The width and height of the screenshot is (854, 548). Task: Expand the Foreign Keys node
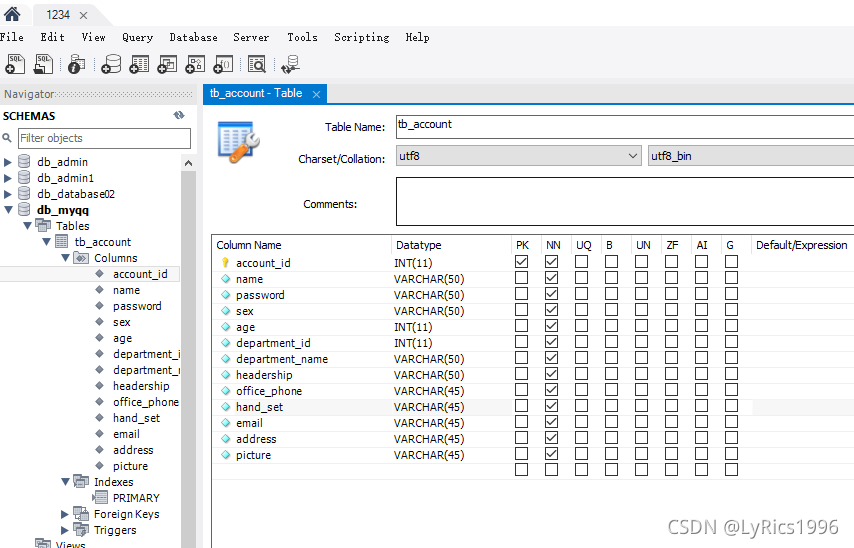coord(65,514)
